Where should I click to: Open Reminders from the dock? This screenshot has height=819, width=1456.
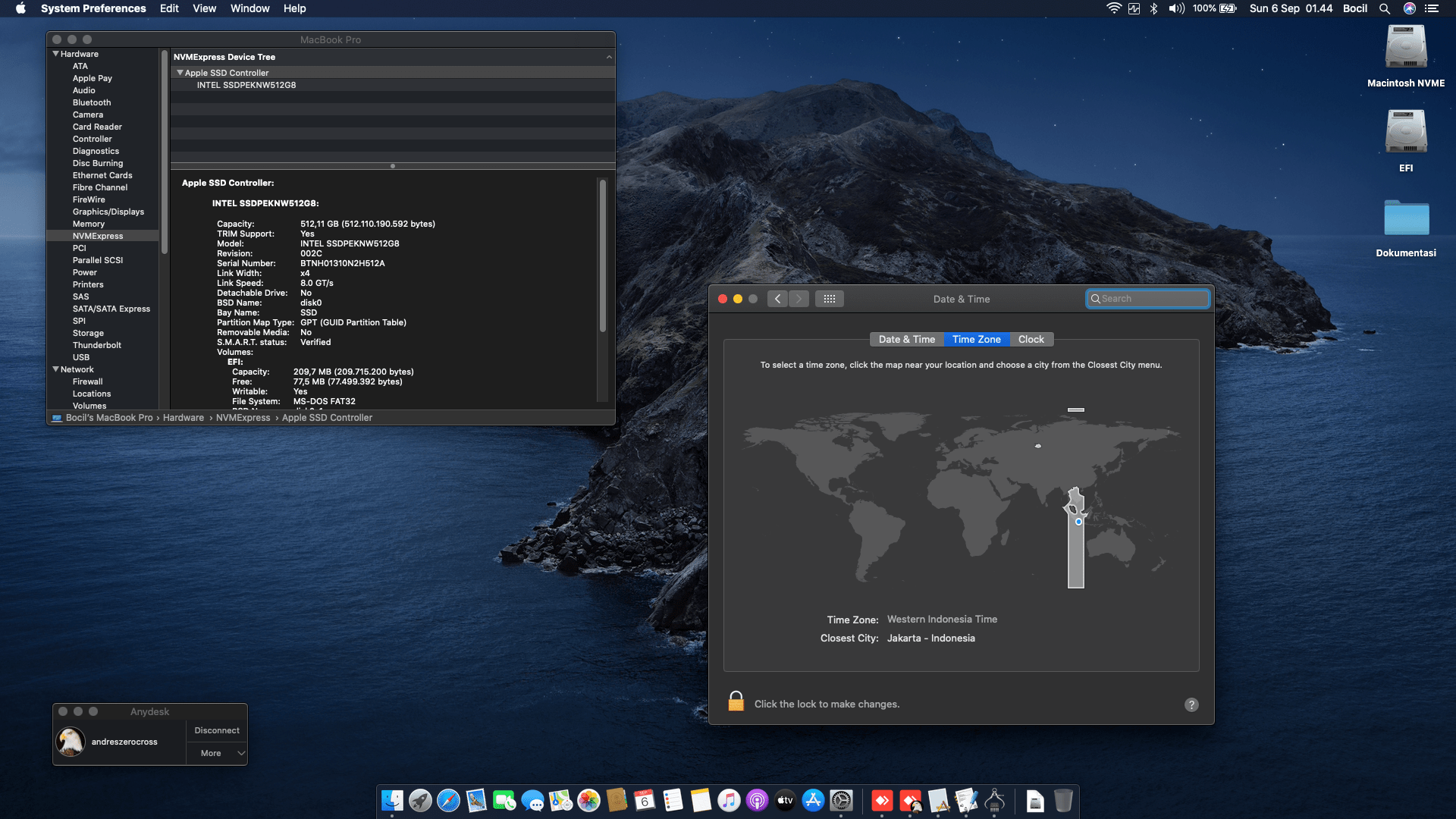(673, 801)
